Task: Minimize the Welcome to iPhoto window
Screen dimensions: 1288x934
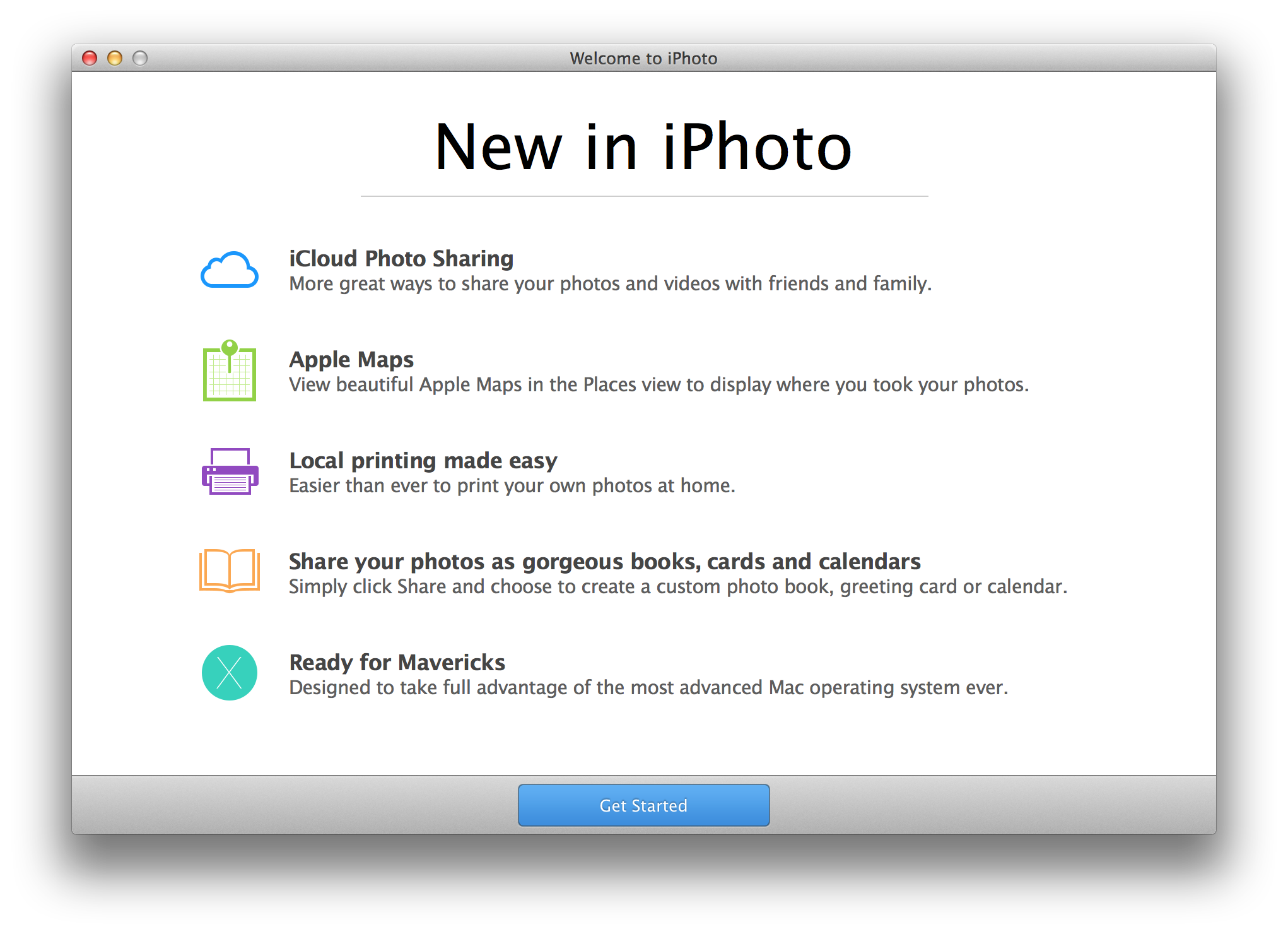Action: tap(115, 58)
